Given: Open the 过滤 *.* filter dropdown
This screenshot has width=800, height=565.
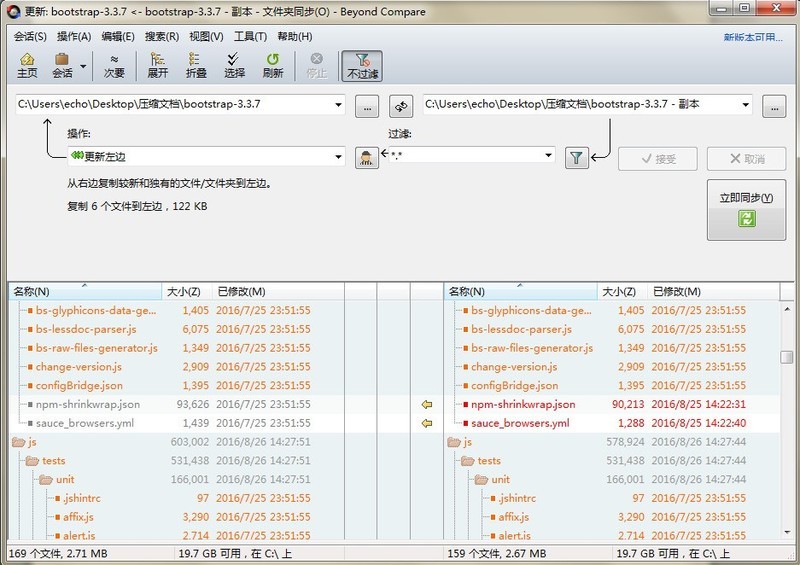Looking at the screenshot, I should pos(548,155).
